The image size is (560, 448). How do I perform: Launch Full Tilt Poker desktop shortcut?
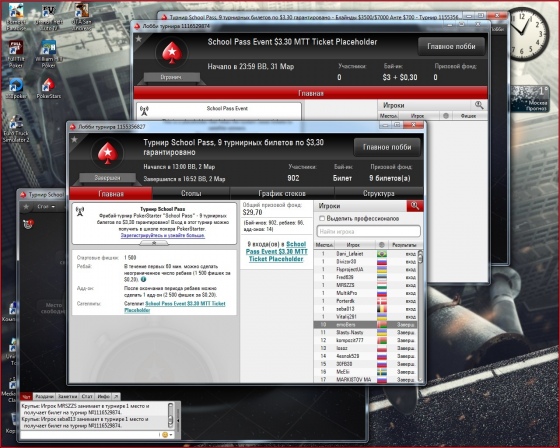point(16,54)
